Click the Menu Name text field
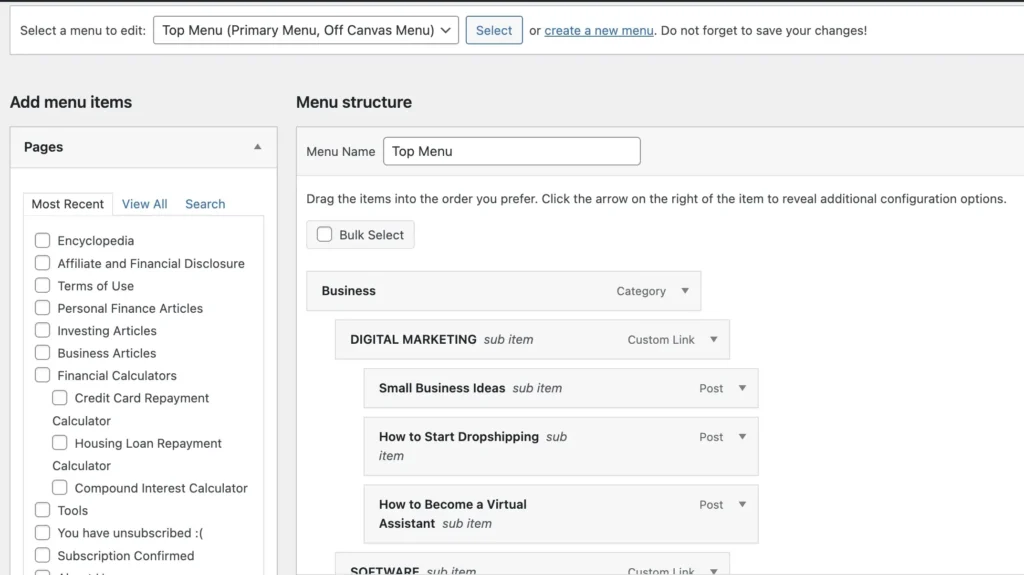Screen dimensions: 1024x575 click(511, 151)
